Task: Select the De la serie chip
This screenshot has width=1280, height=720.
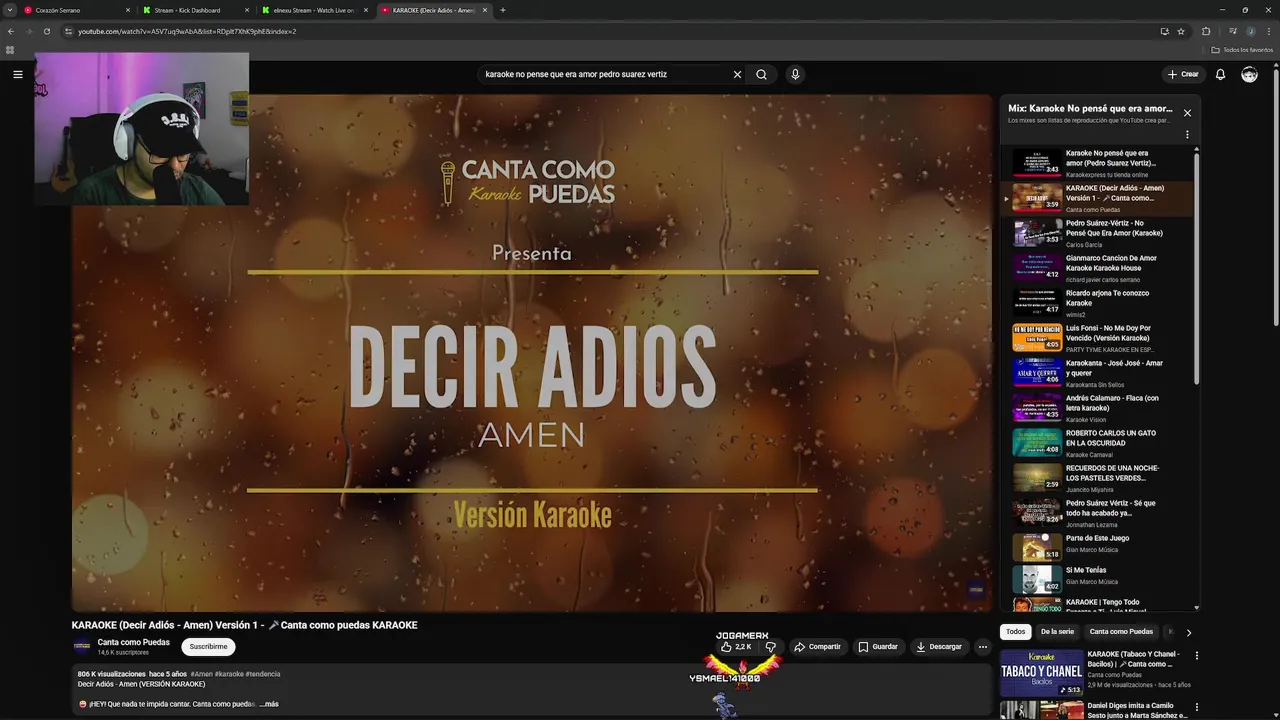Action: tap(1057, 632)
